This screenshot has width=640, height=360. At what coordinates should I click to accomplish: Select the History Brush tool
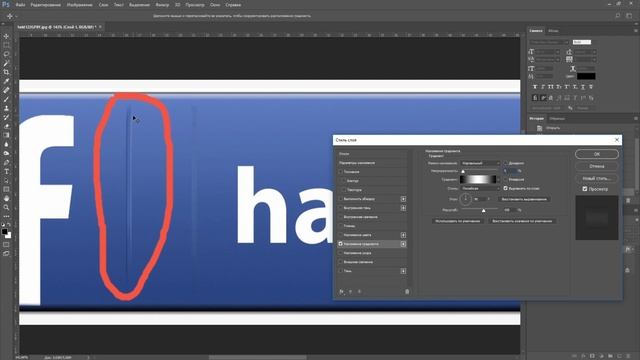(6, 117)
